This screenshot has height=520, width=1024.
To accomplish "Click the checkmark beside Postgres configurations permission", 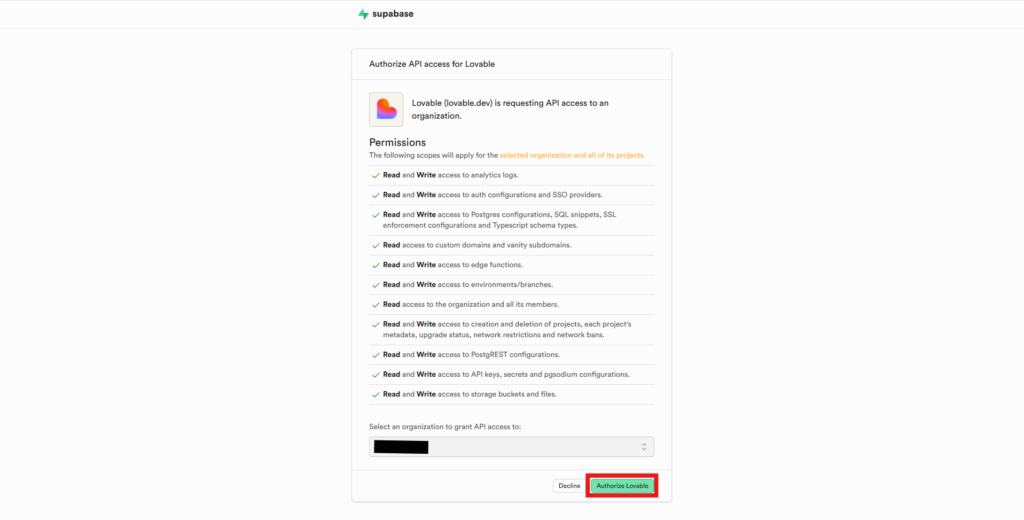I will pos(376,215).
